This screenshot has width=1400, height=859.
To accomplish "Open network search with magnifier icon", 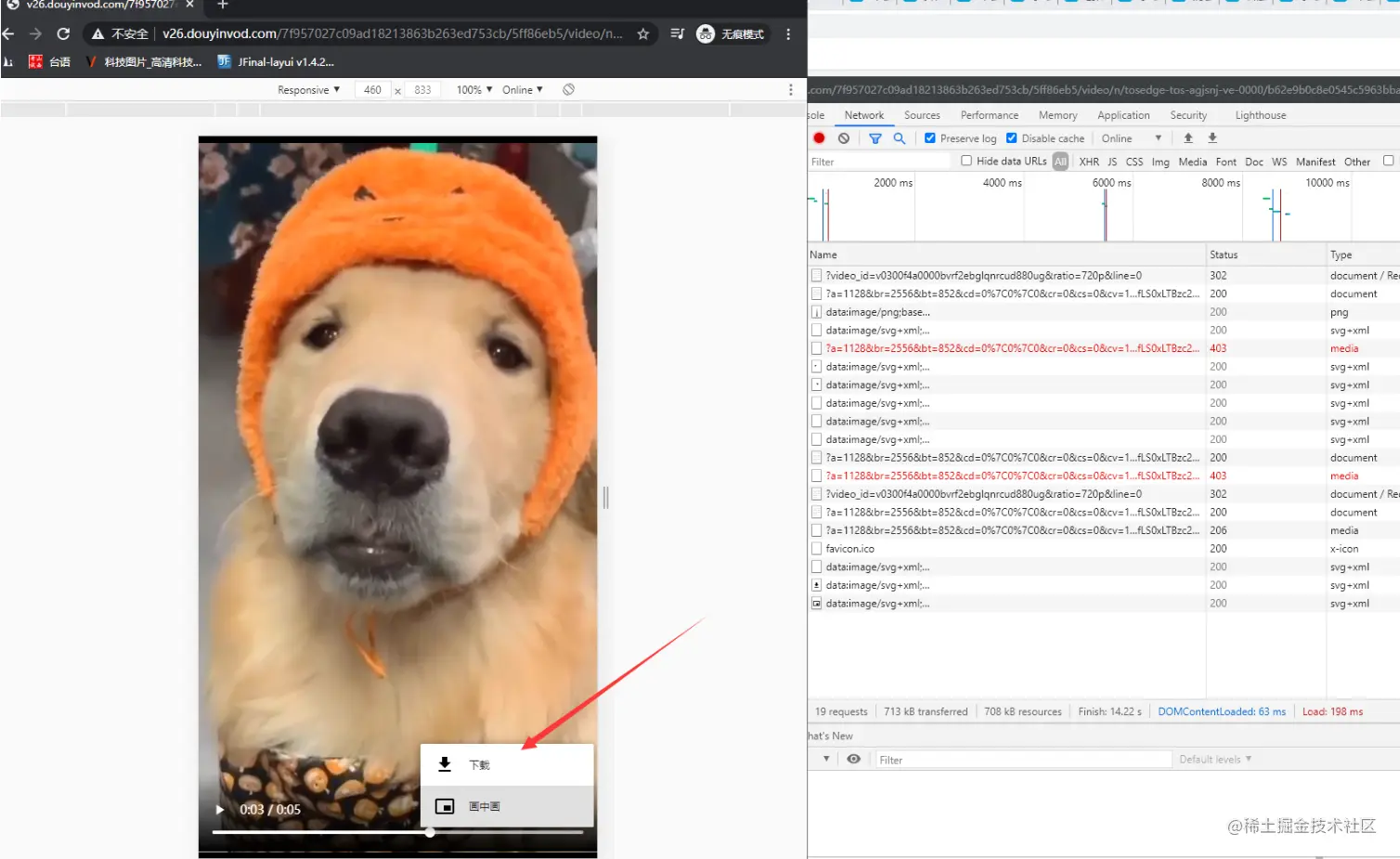I will point(899,138).
